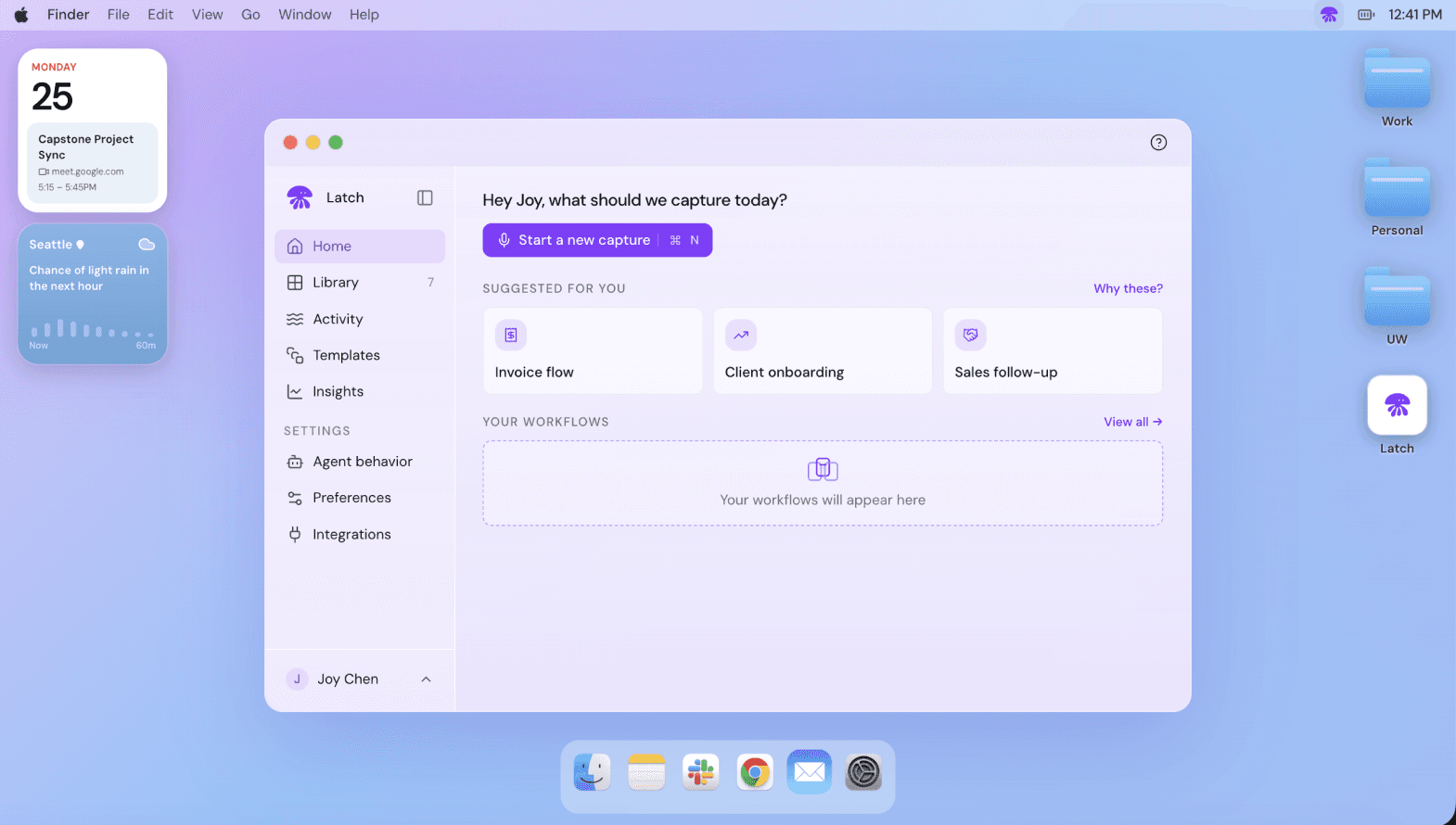Screen dimensions: 1456x825
Task: Open the UW folder on desktop
Action: pyautogui.click(x=1397, y=307)
